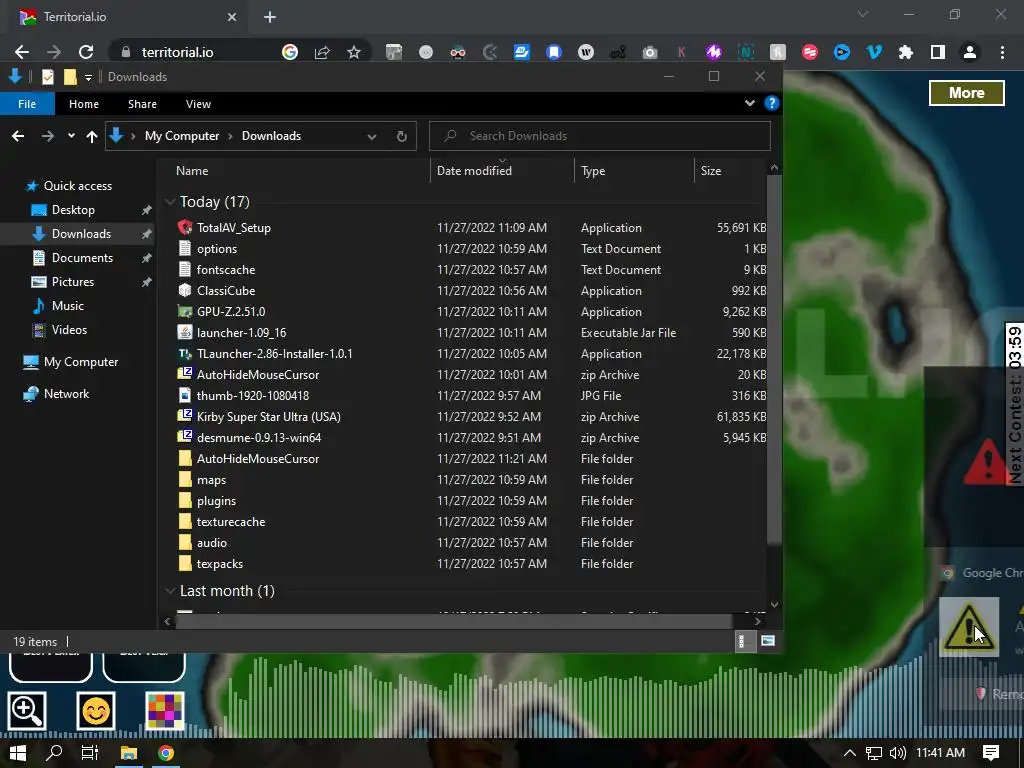Open Chrome share page icon
Screen dimensions: 1024x768
pos(322,52)
